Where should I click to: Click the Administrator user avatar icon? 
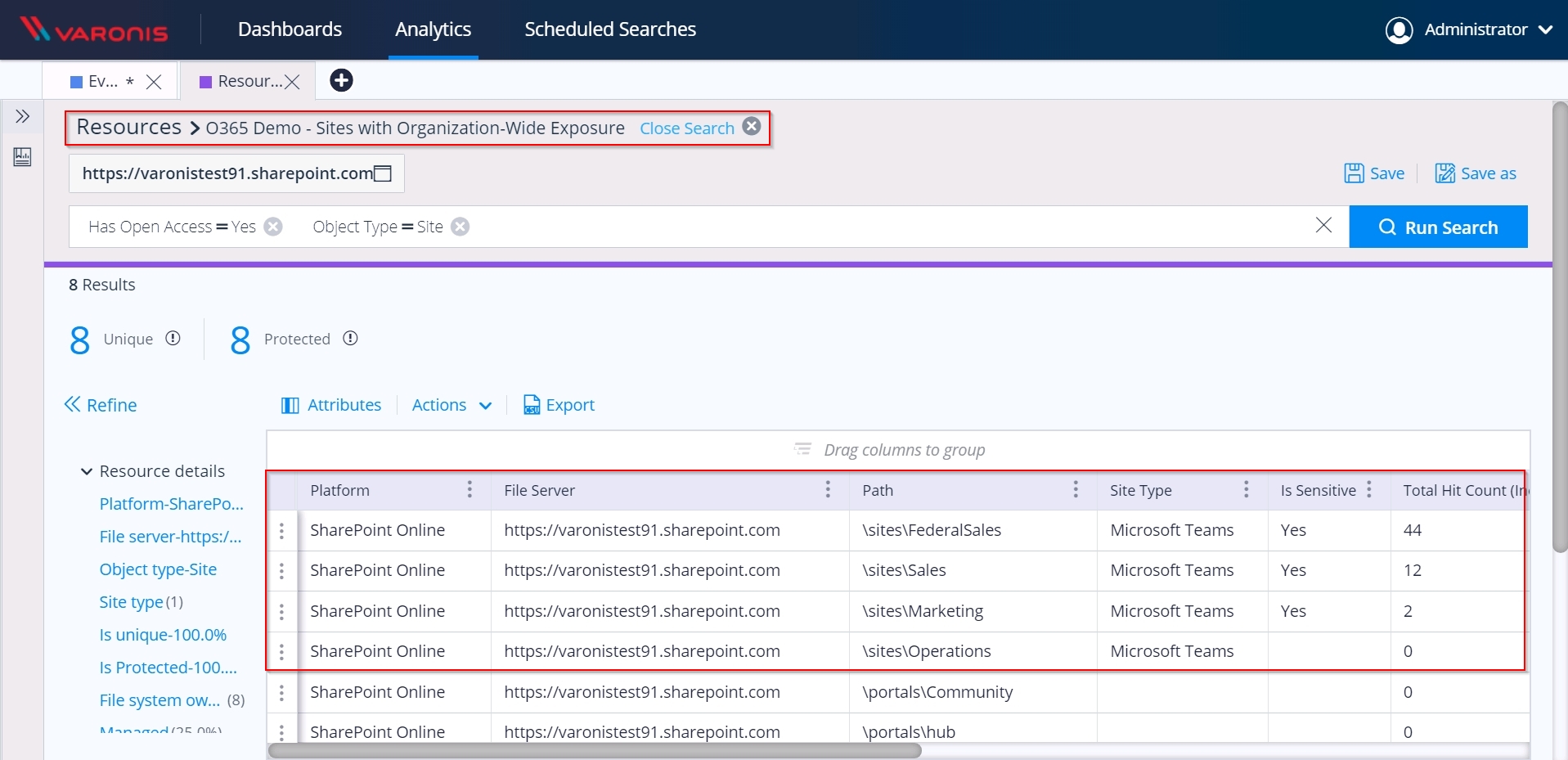(x=1399, y=30)
